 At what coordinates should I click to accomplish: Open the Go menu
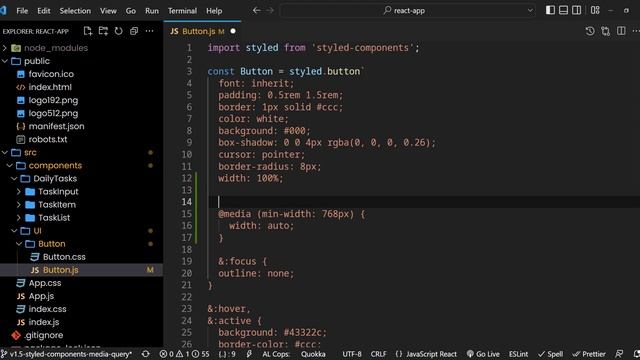coord(131,11)
